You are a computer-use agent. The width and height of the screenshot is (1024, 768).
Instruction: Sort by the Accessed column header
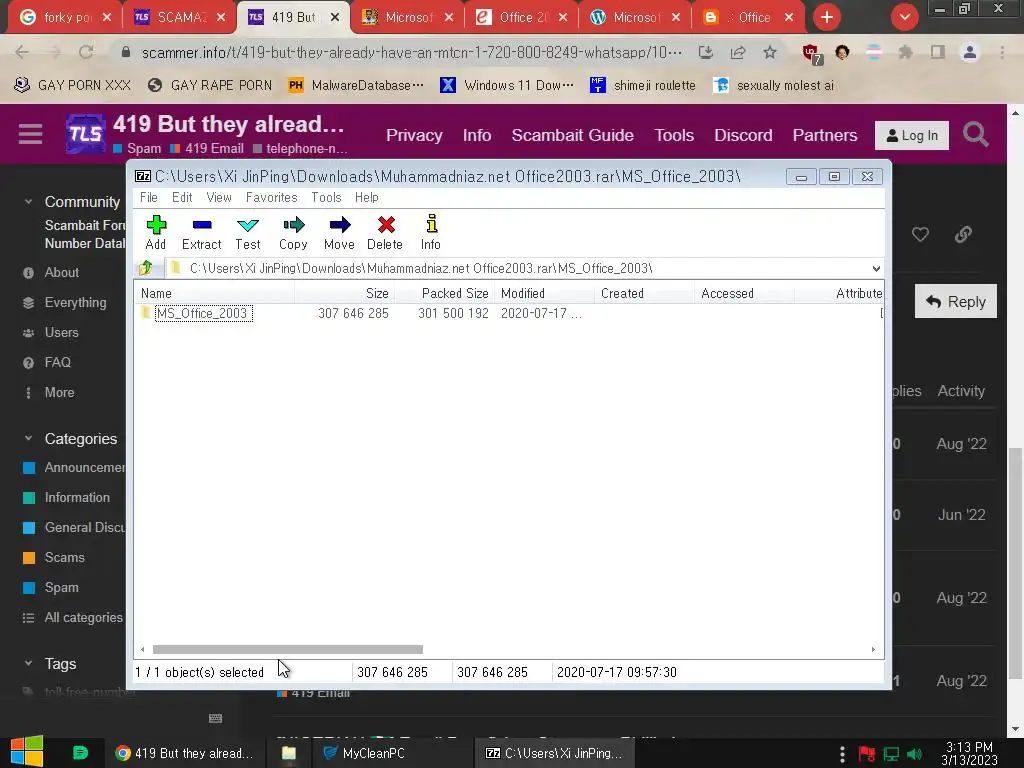(744, 293)
